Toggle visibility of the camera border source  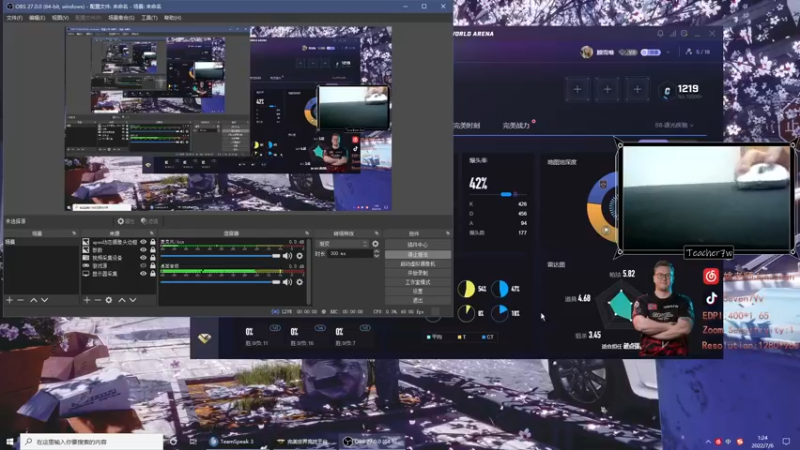143,242
